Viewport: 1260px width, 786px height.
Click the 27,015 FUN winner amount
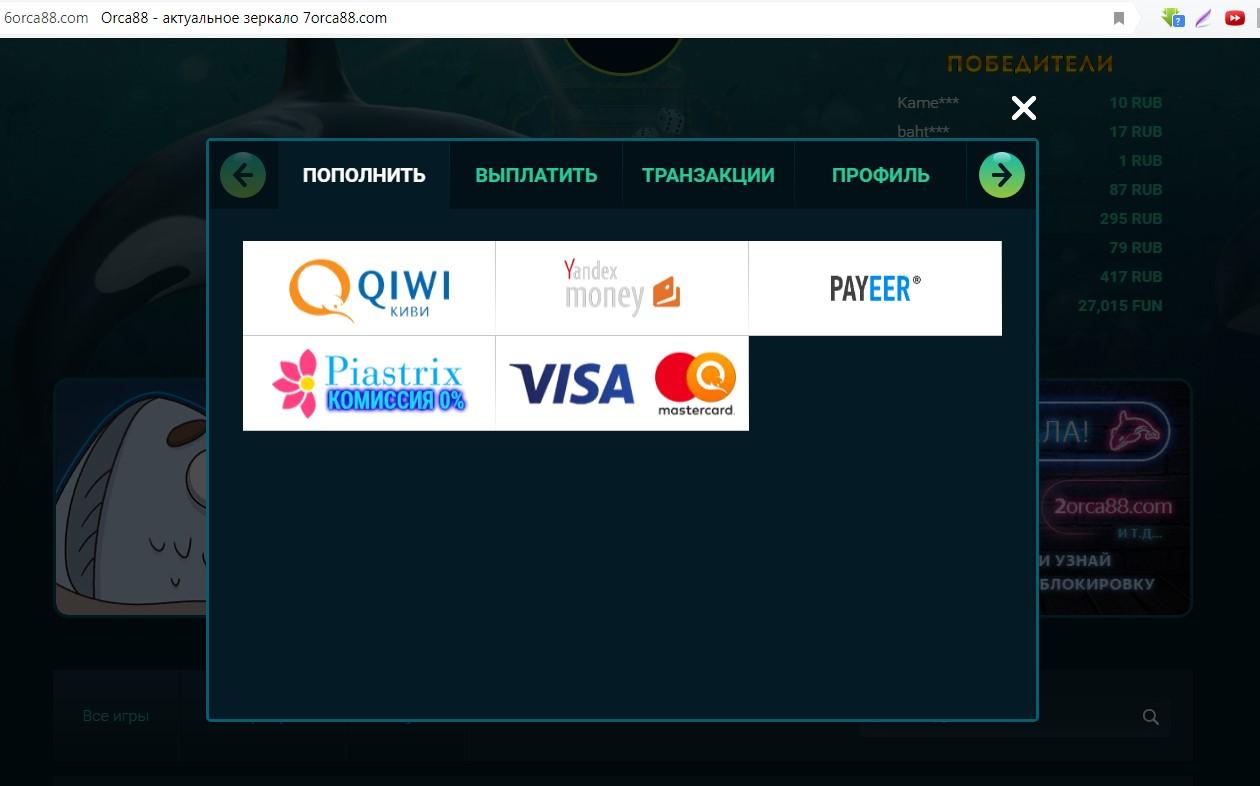(x=1120, y=306)
